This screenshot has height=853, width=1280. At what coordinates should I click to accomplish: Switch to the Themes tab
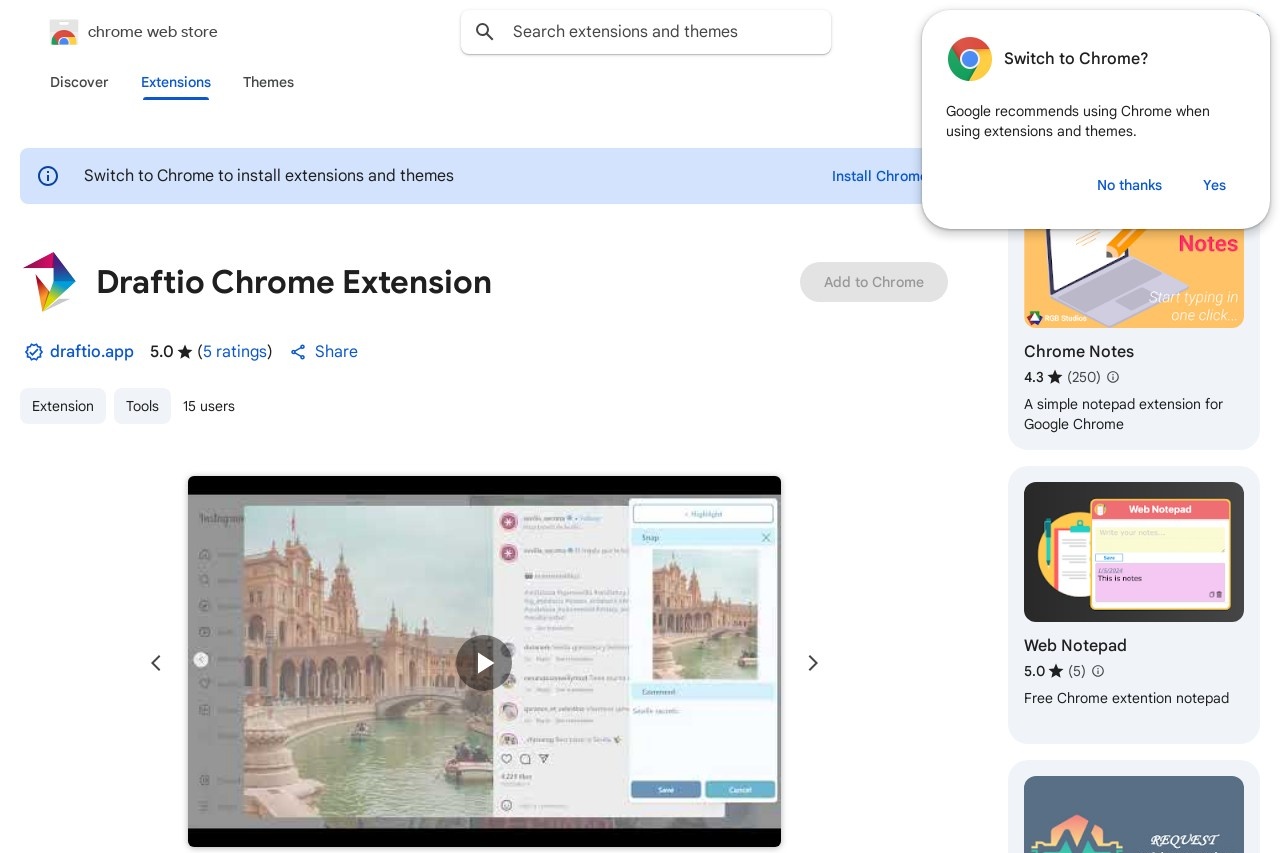click(x=268, y=82)
